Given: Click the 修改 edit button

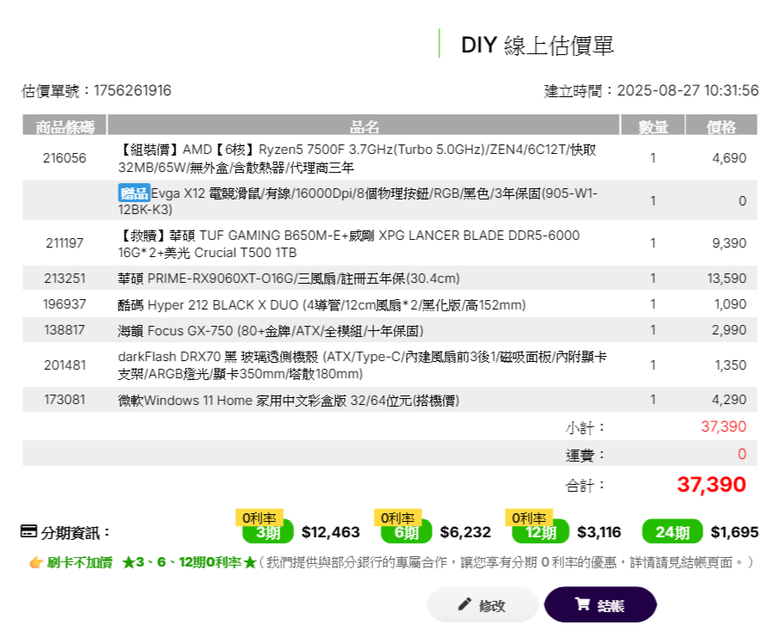Looking at the screenshot, I should pos(483,604).
